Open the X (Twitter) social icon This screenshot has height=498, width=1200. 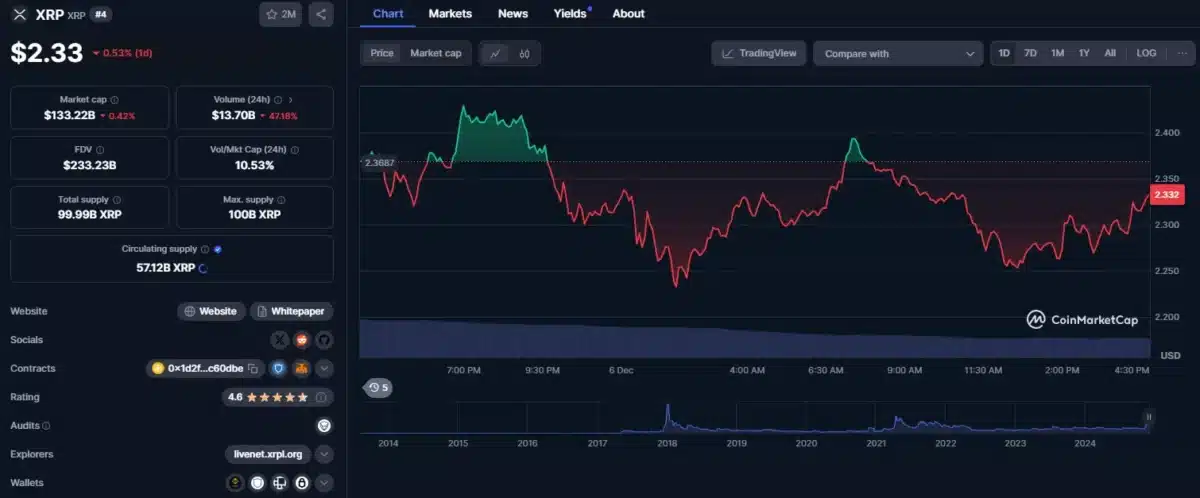(x=279, y=340)
